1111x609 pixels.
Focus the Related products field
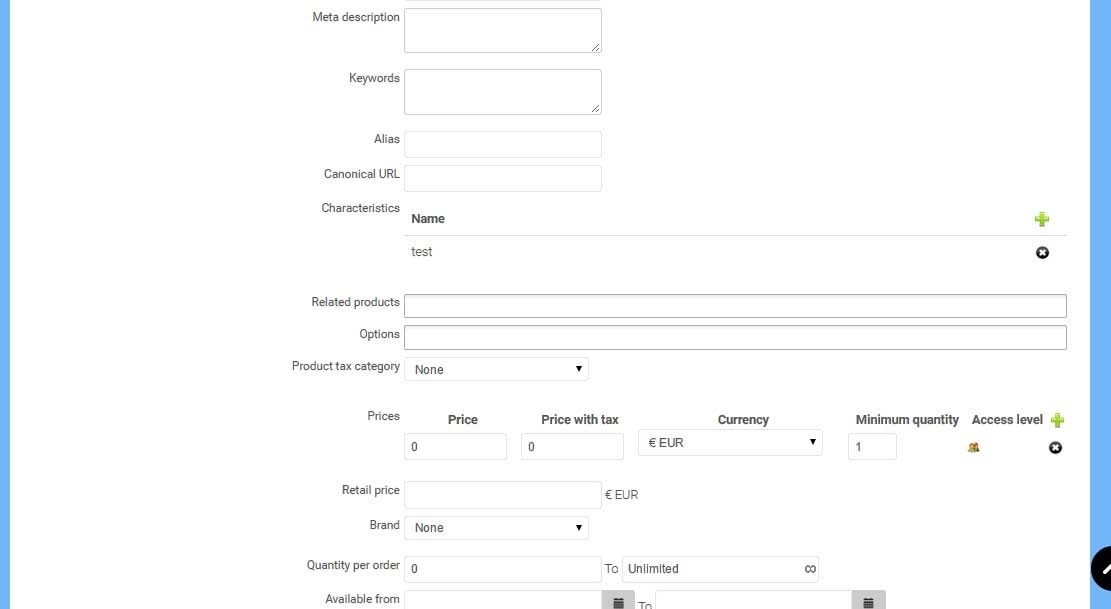click(x=735, y=306)
